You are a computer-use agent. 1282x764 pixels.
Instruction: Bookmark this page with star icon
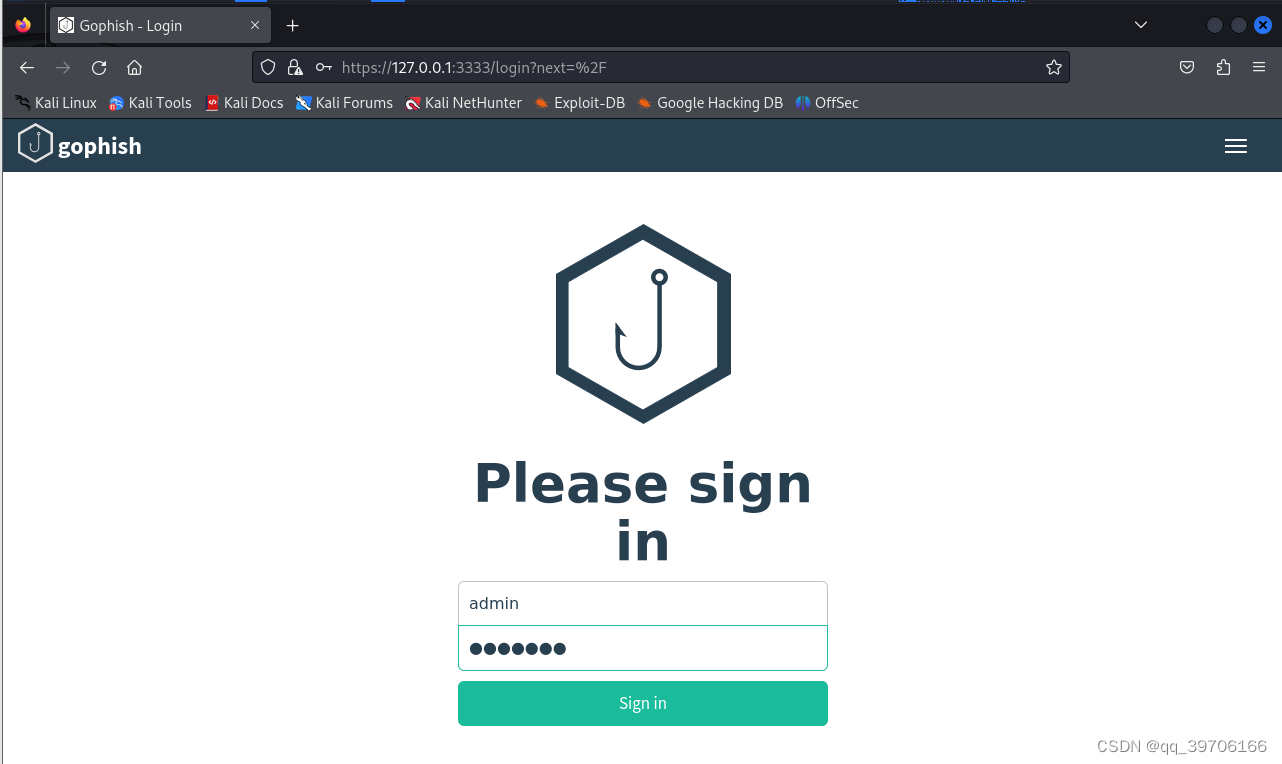[x=1053, y=67]
